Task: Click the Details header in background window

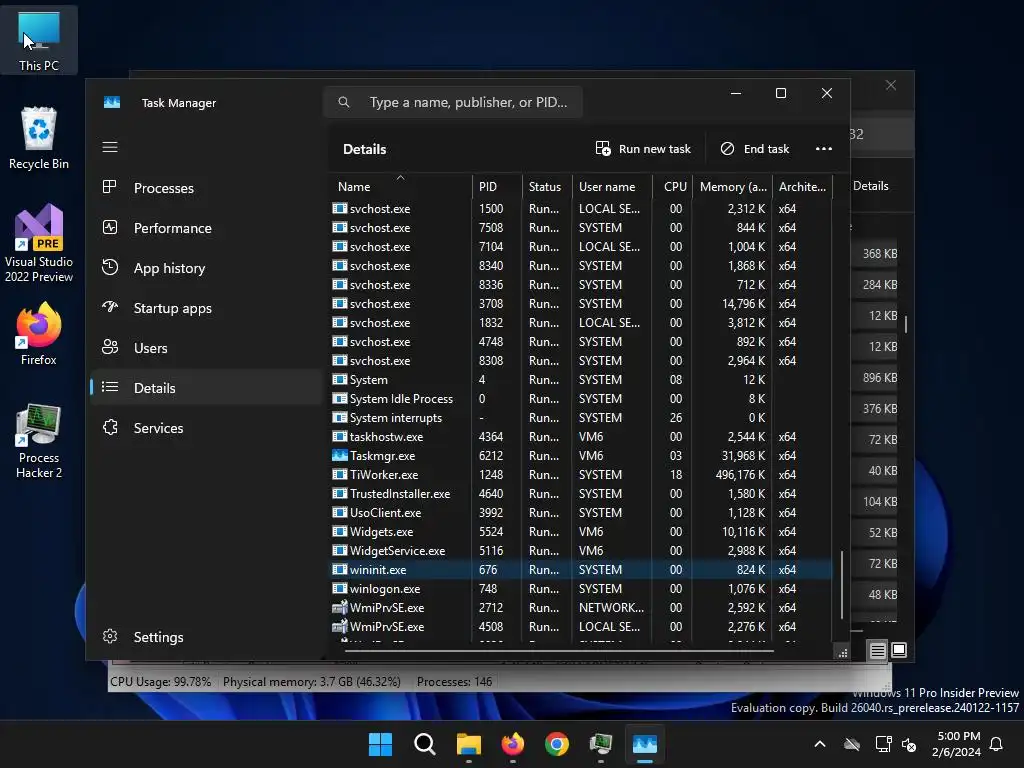Action: tap(871, 186)
